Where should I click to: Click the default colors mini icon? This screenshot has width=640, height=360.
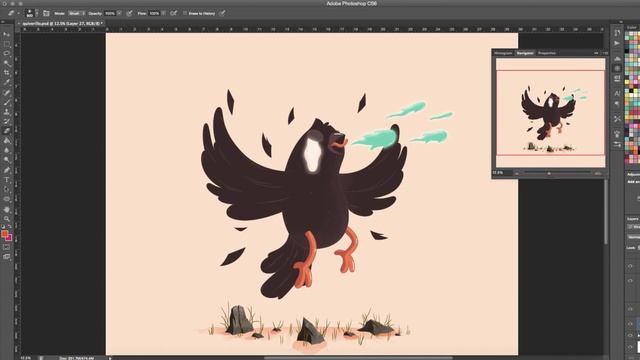(3, 227)
